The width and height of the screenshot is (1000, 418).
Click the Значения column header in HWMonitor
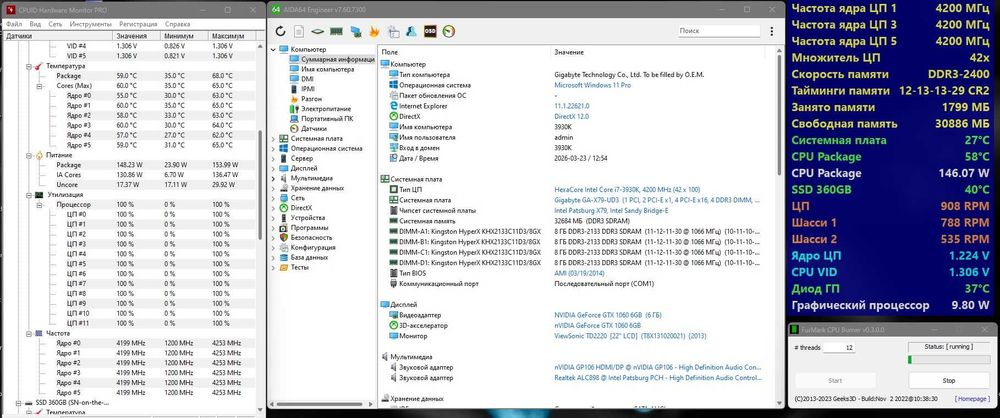point(135,36)
